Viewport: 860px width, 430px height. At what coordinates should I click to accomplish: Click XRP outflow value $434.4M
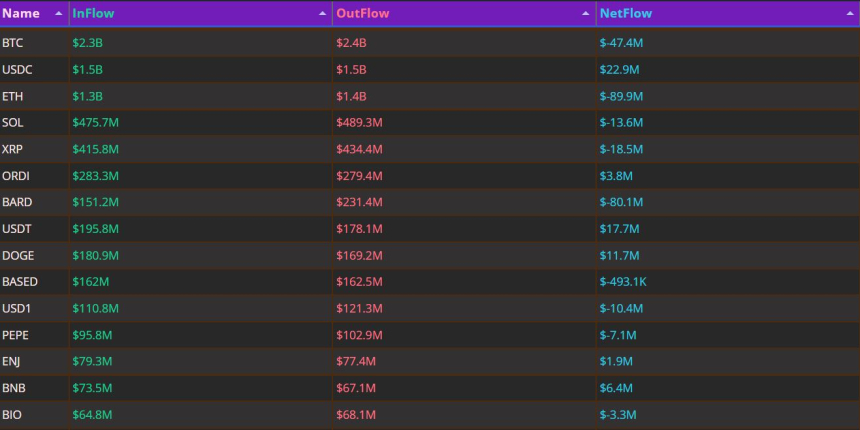tap(359, 149)
